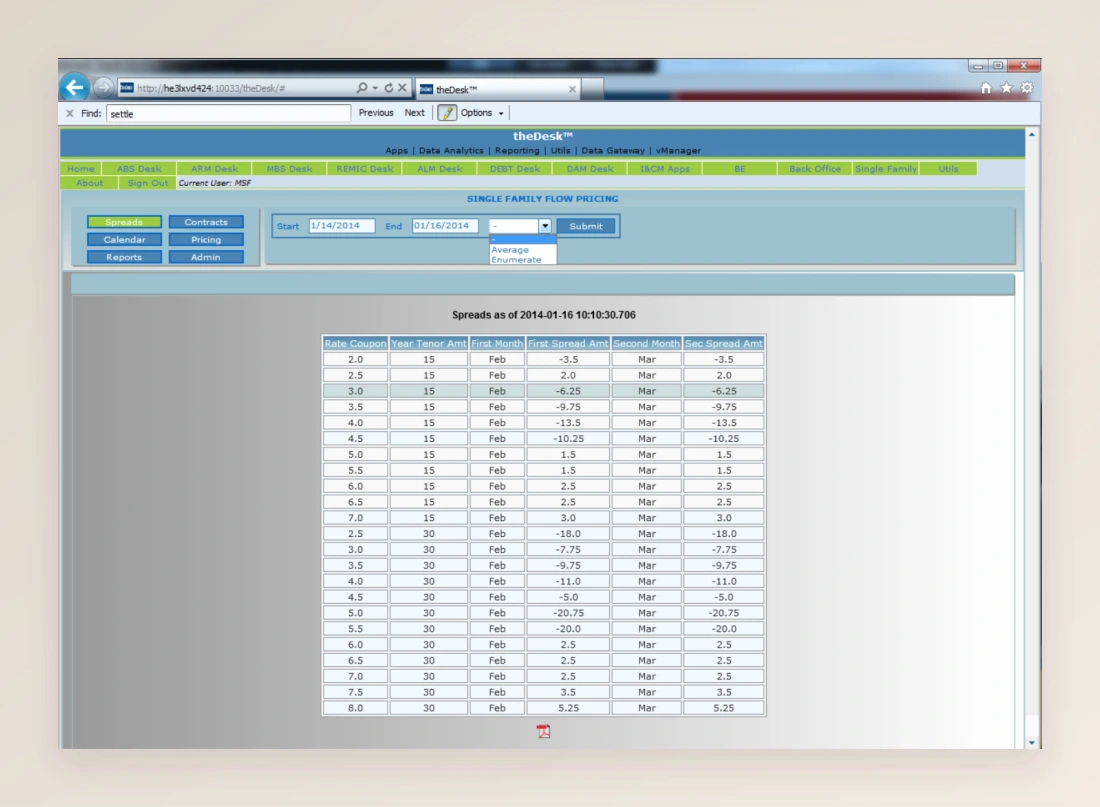Click the Sign Out tab
The height and width of the screenshot is (807, 1100).
click(147, 182)
